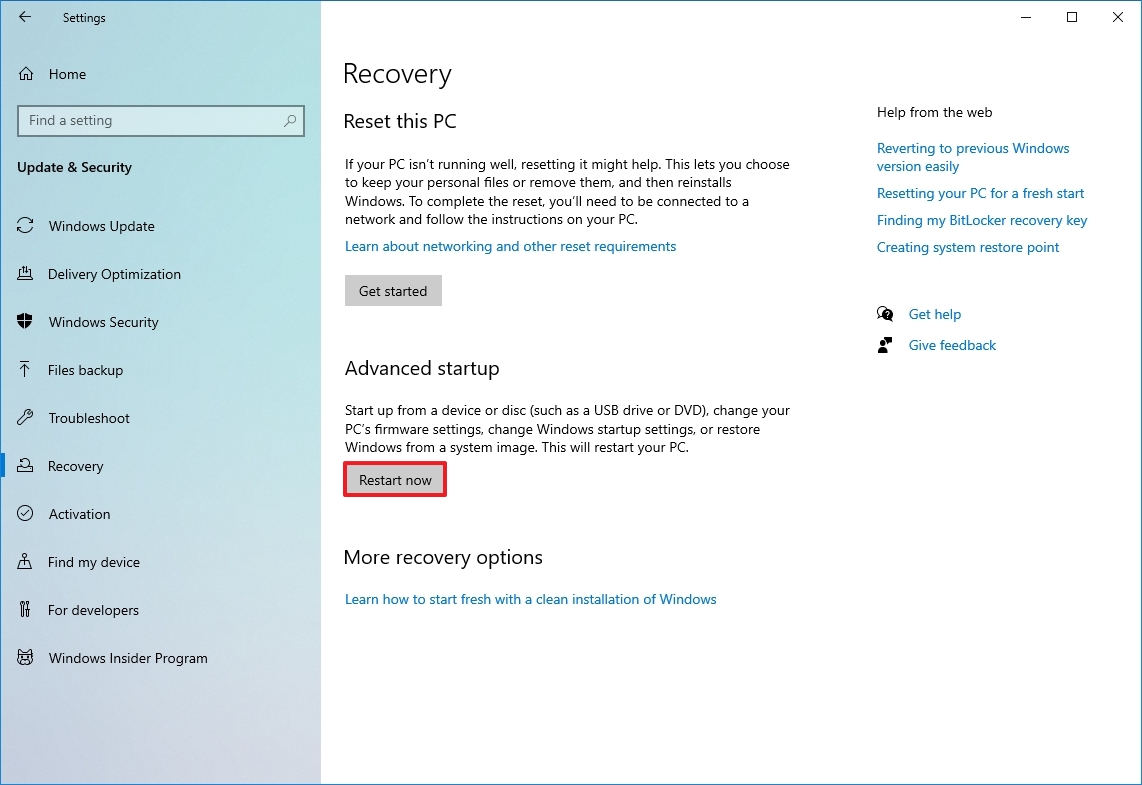Click the Advanced startup heading
The height and width of the screenshot is (785, 1142).
422,368
